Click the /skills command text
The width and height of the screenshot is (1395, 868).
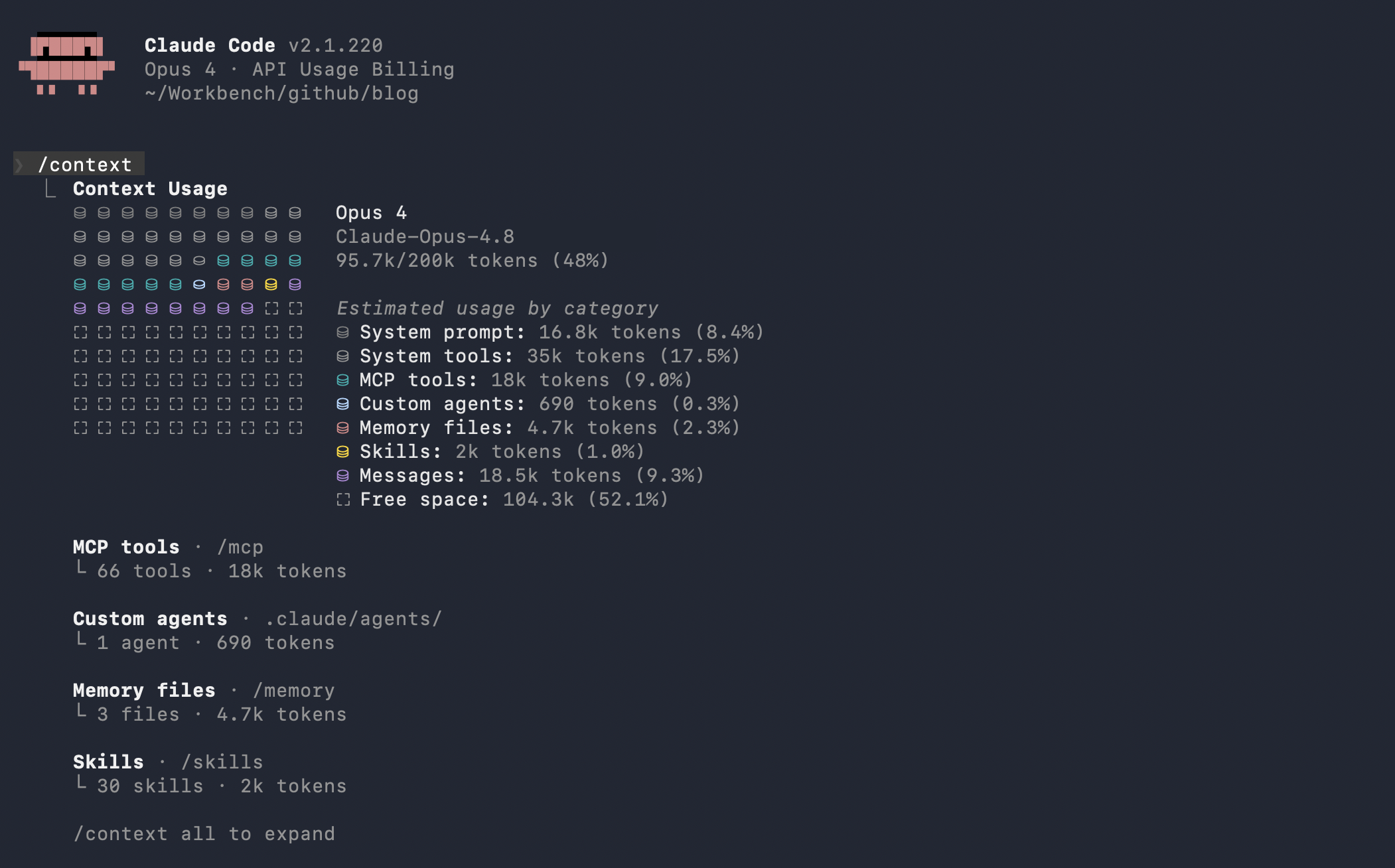point(222,762)
